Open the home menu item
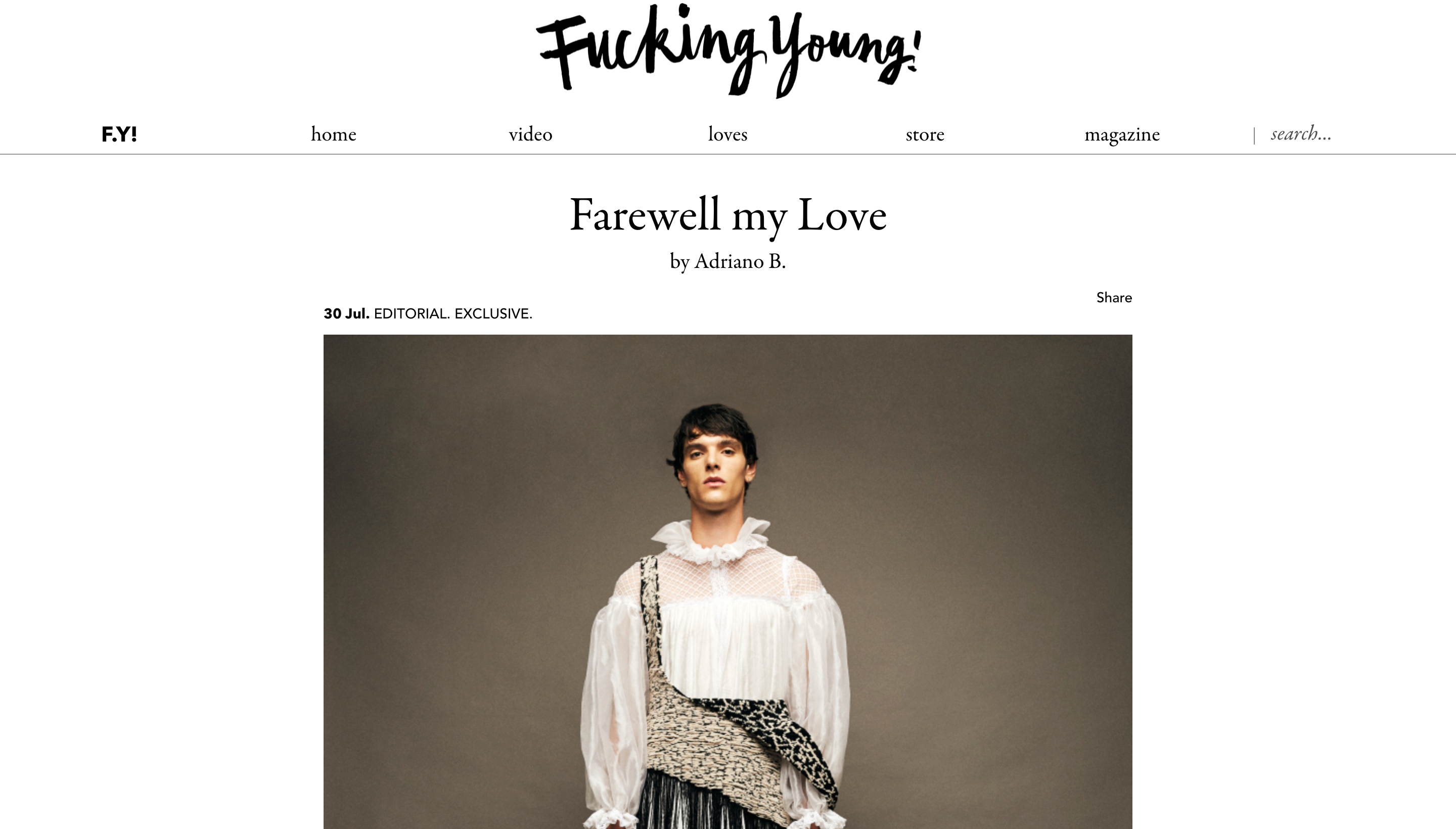Image resolution: width=1456 pixels, height=829 pixels. point(334,134)
